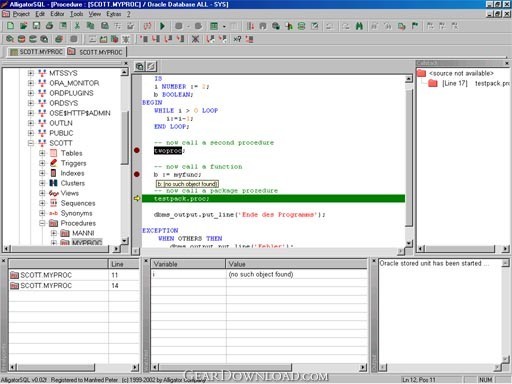512x384 pixels.
Task: Switch to the second SCOTT.MYPROC tab with red icon
Action: pos(95,52)
